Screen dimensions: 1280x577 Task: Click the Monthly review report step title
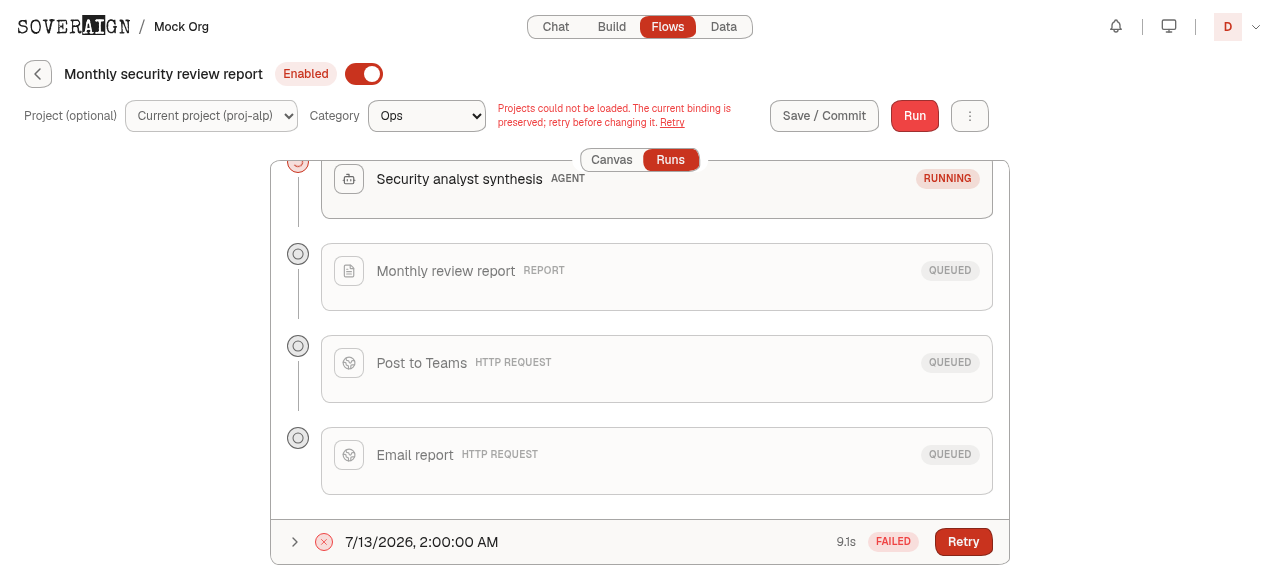tap(446, 271)
